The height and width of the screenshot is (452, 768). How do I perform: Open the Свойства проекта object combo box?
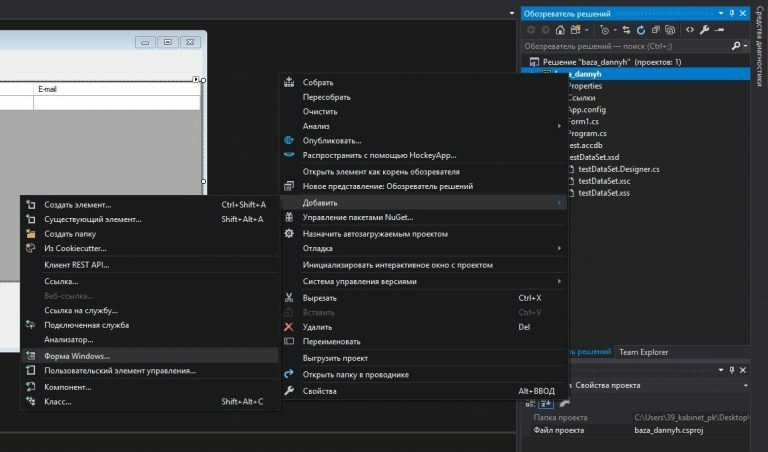(x=660, y=385)
